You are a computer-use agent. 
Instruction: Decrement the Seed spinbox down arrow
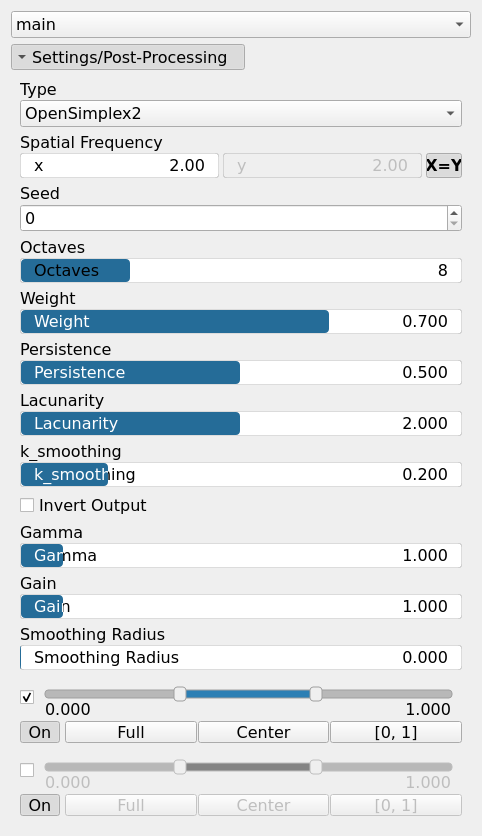[x=454, y=224]
